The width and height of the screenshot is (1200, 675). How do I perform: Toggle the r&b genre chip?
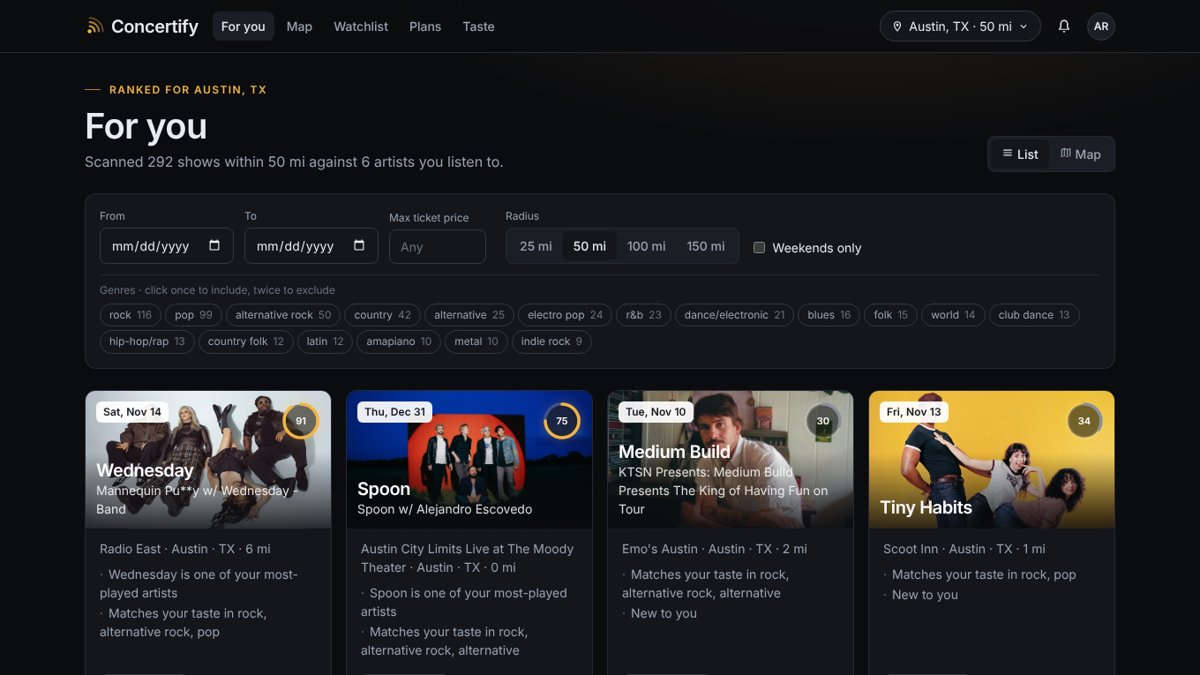pyautogui.click(x=643, y=315)
